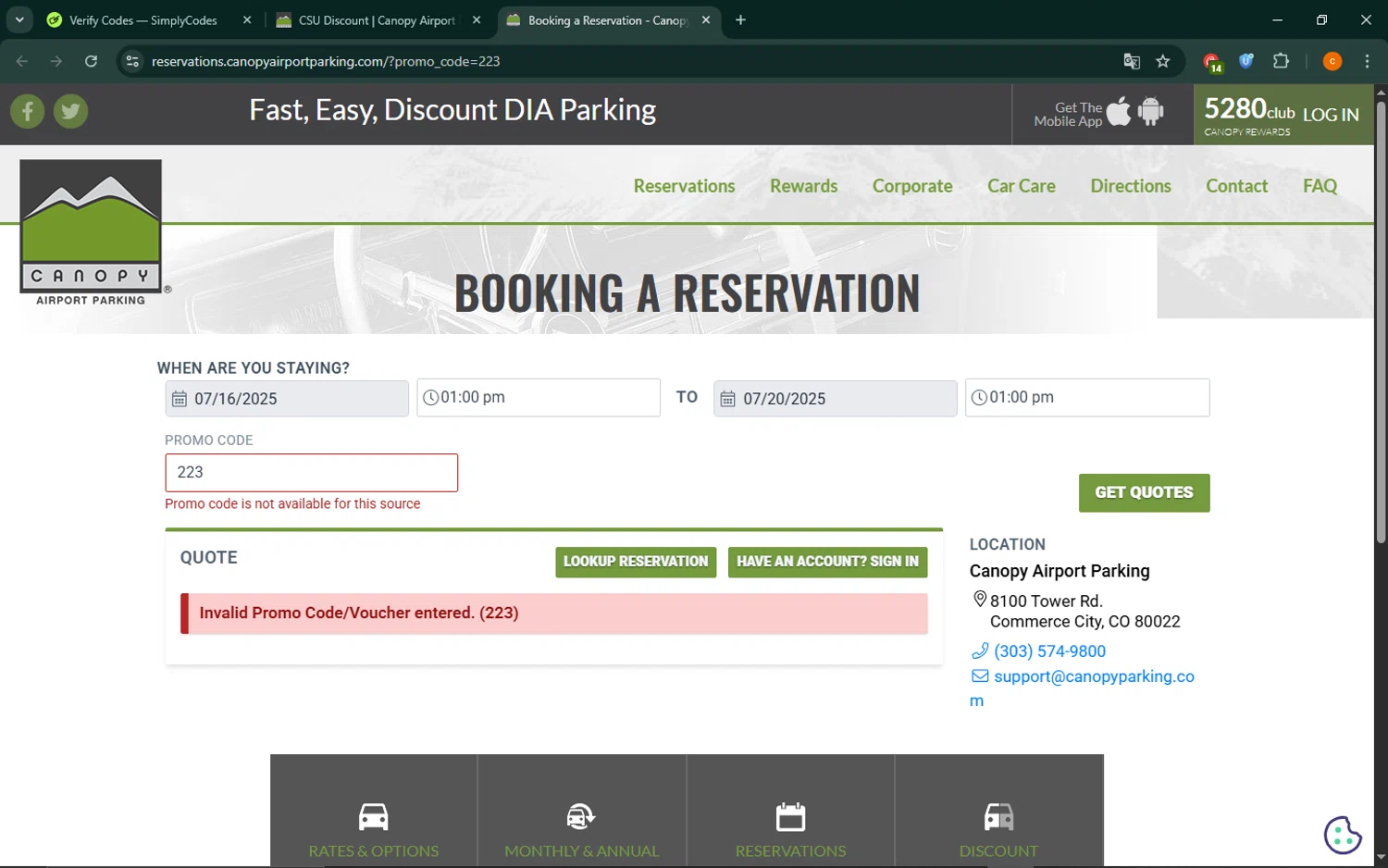Click into the Promo Code field
Image resolution: width=1388 pixels, height=868 pixels.
coord(311,473)
